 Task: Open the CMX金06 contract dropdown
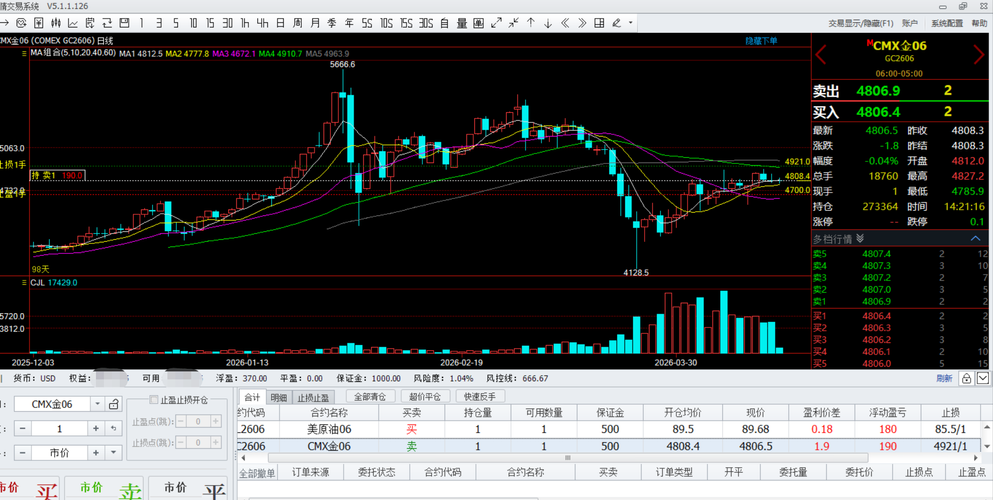click(x=98, y=404)
